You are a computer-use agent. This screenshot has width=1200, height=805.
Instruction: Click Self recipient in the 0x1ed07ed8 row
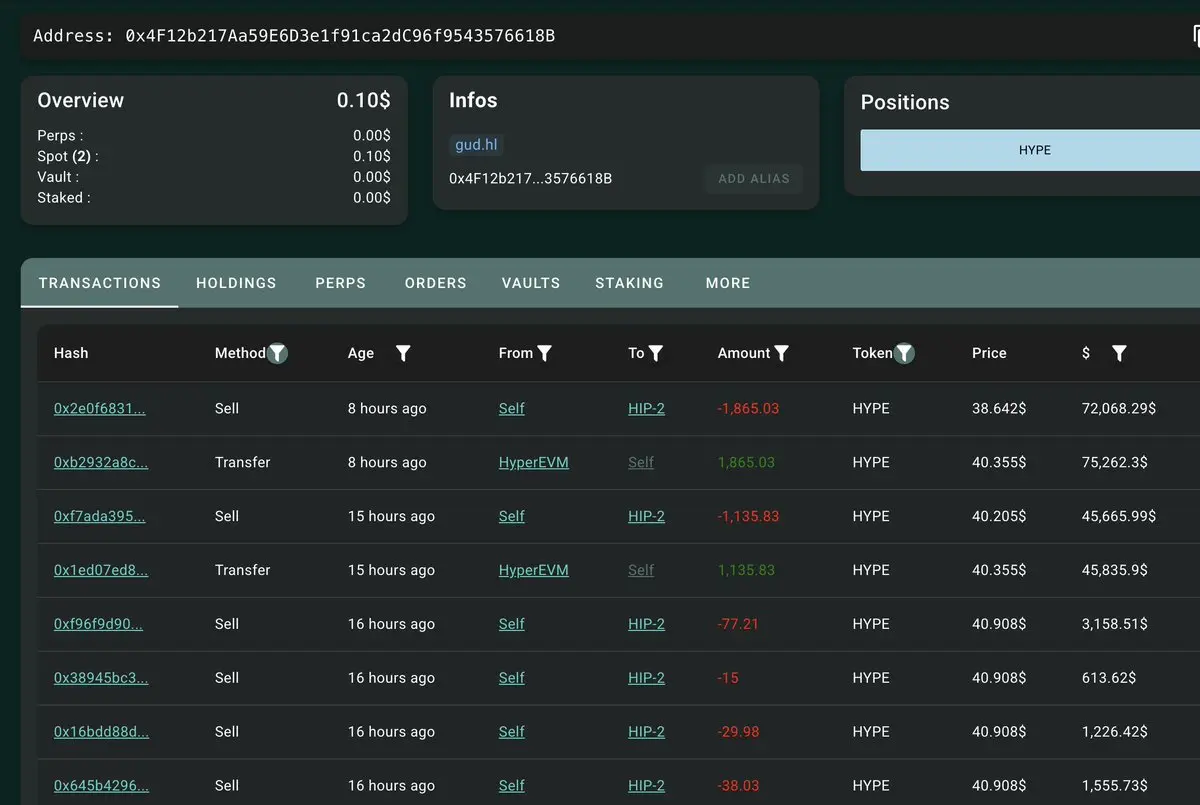pos(641,570)
